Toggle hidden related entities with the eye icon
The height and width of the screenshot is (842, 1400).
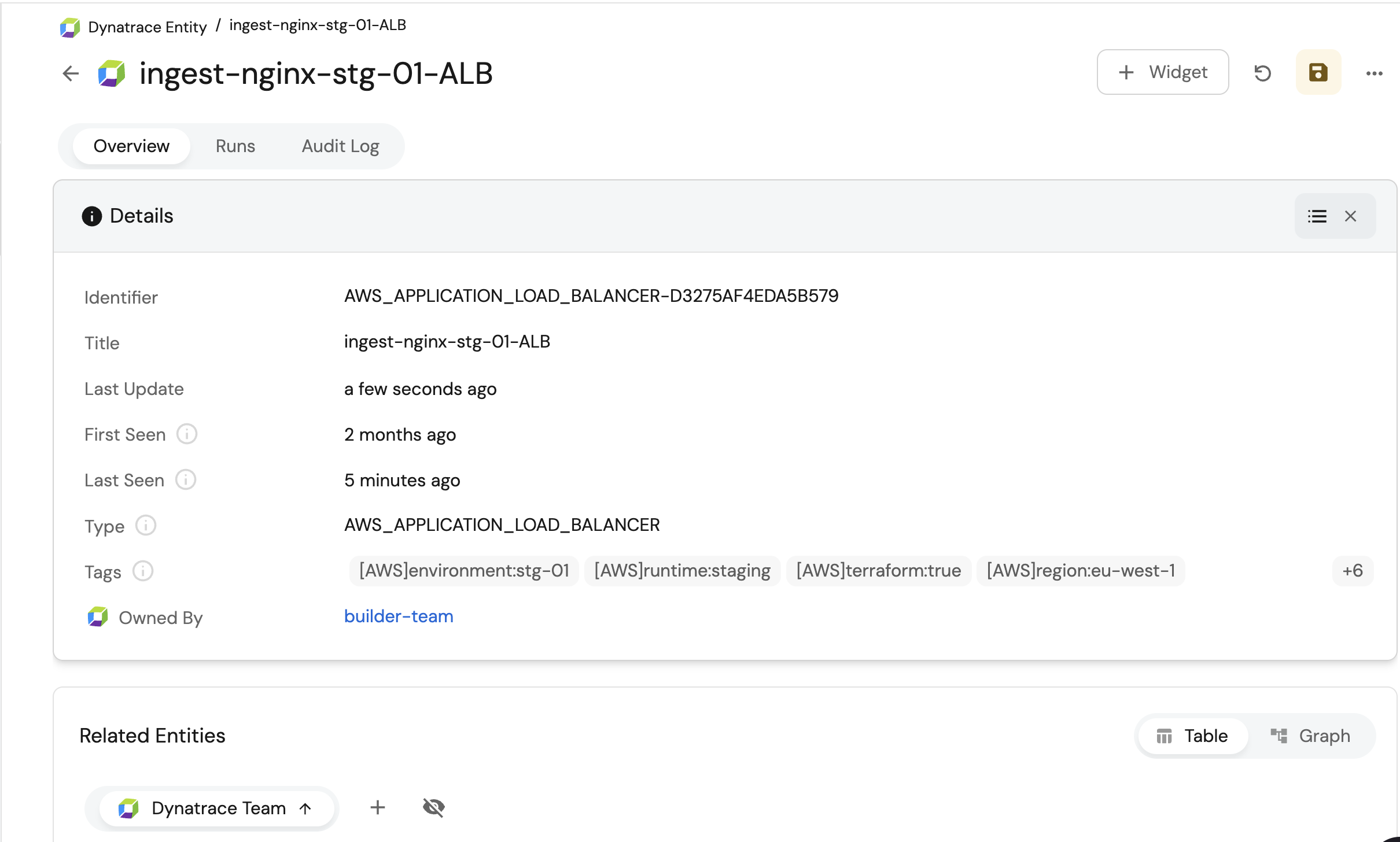pos(433,807)
